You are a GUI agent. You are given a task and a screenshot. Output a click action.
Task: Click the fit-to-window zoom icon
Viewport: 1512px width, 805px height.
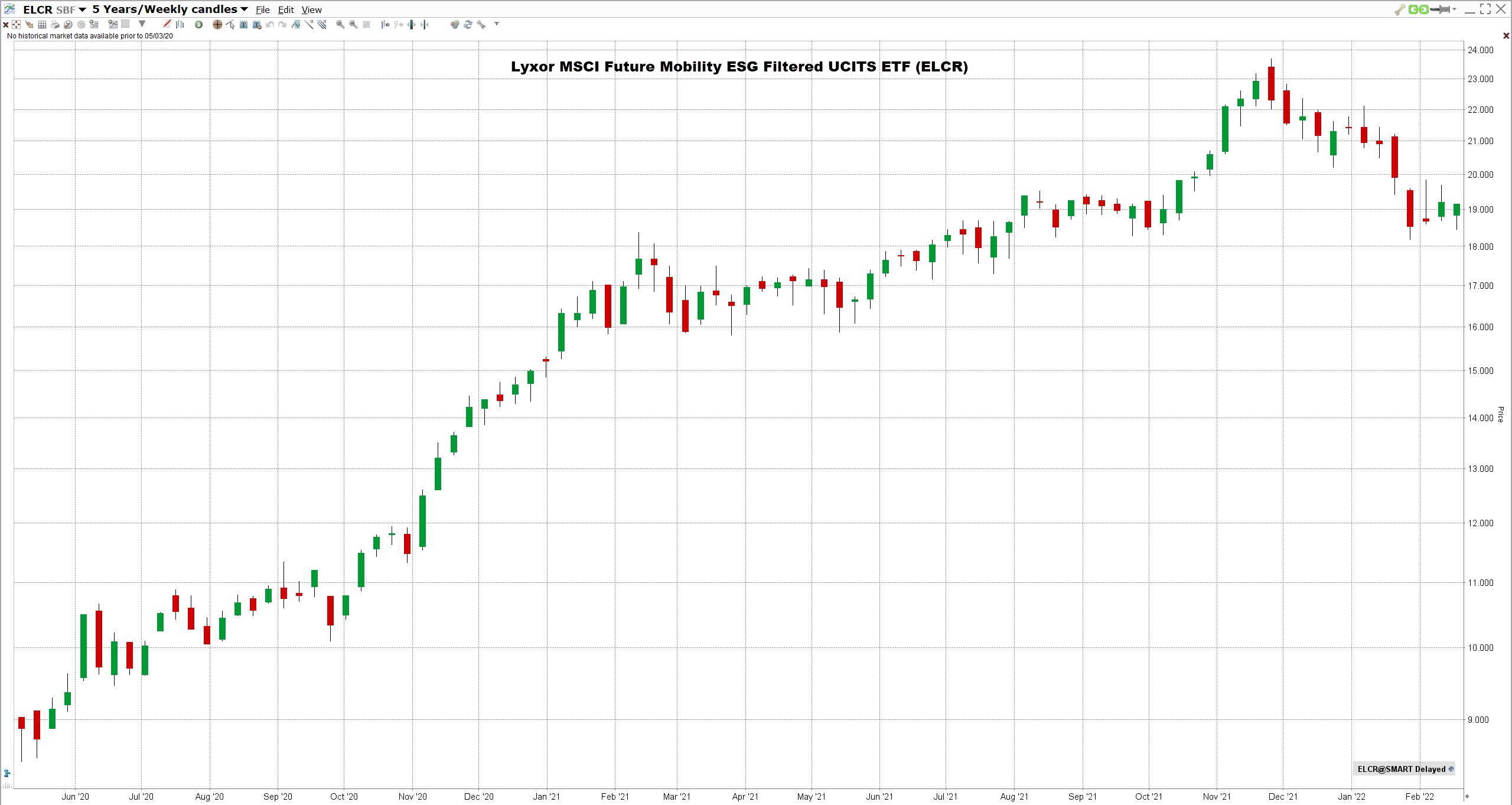click(x=367, y=25)
